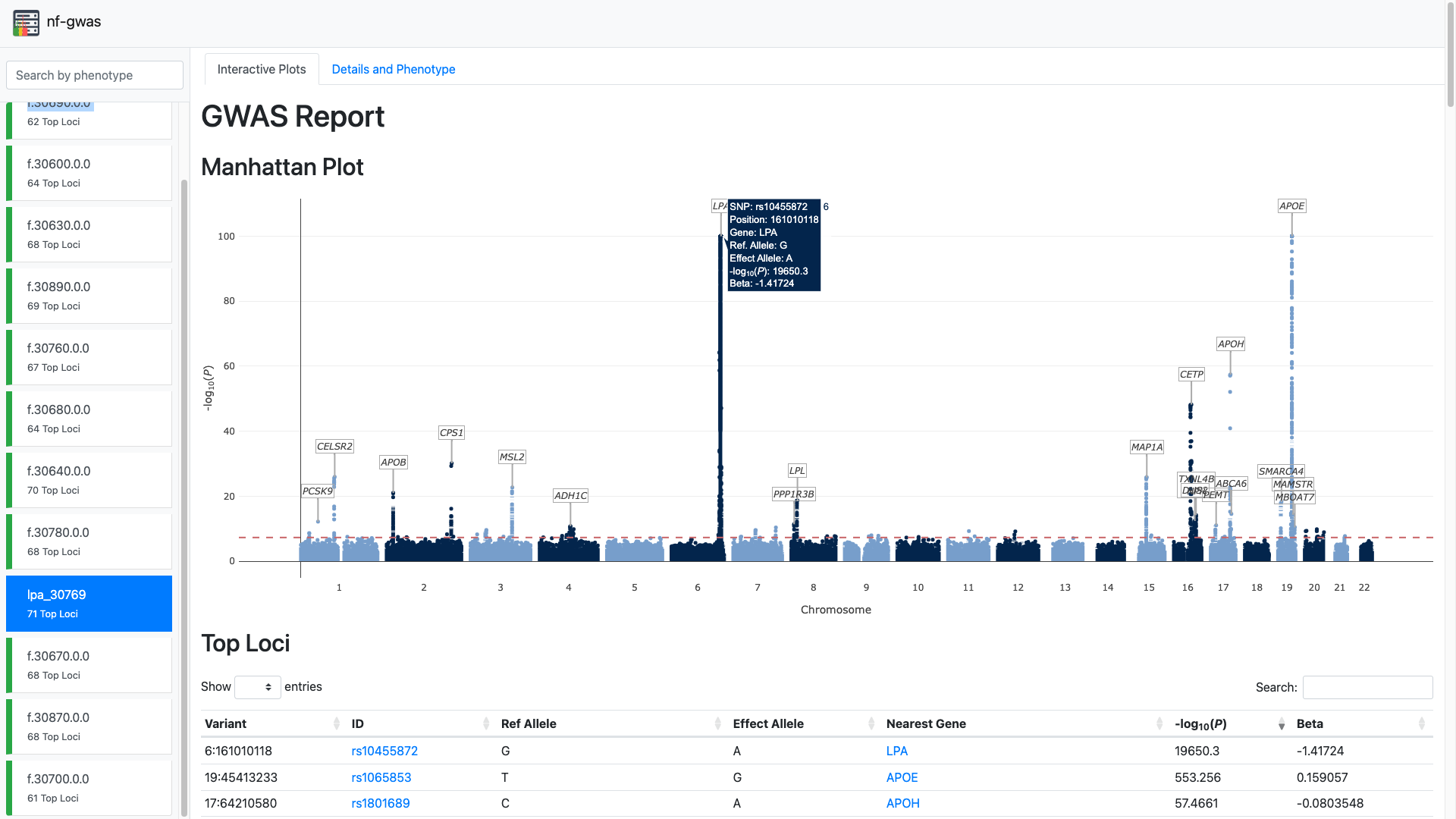
Task: Click the CETP label on Manhattan plot
Action: pyautogui.click(x=1191, y=375)
